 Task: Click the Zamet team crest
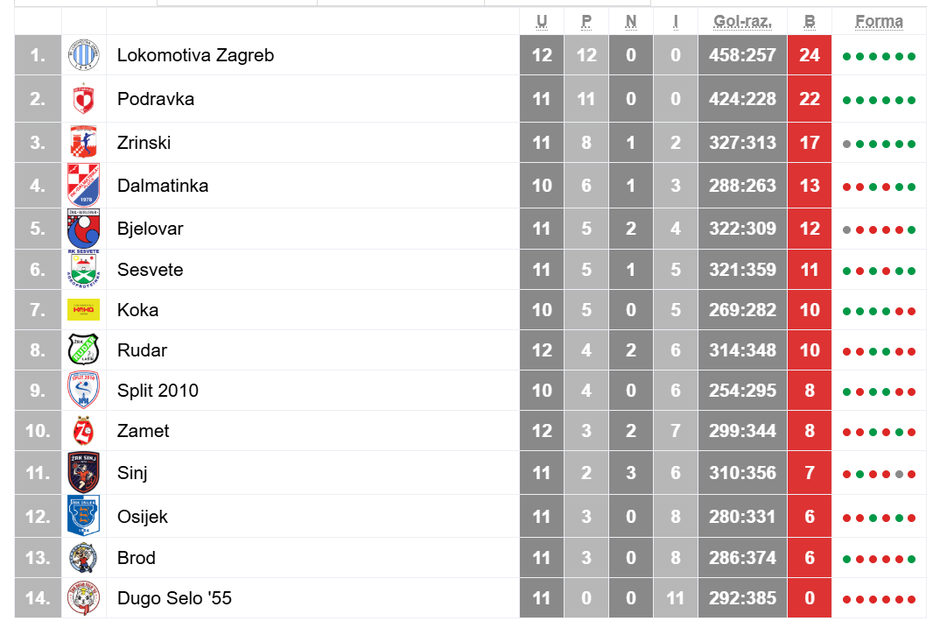pos(83,431)
